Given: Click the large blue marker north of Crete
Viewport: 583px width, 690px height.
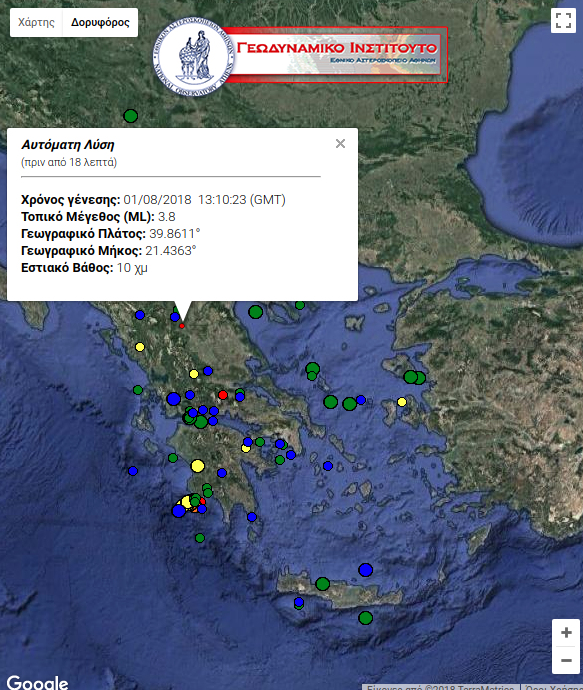Looking at the screenshot, I should tap(365, 570).
